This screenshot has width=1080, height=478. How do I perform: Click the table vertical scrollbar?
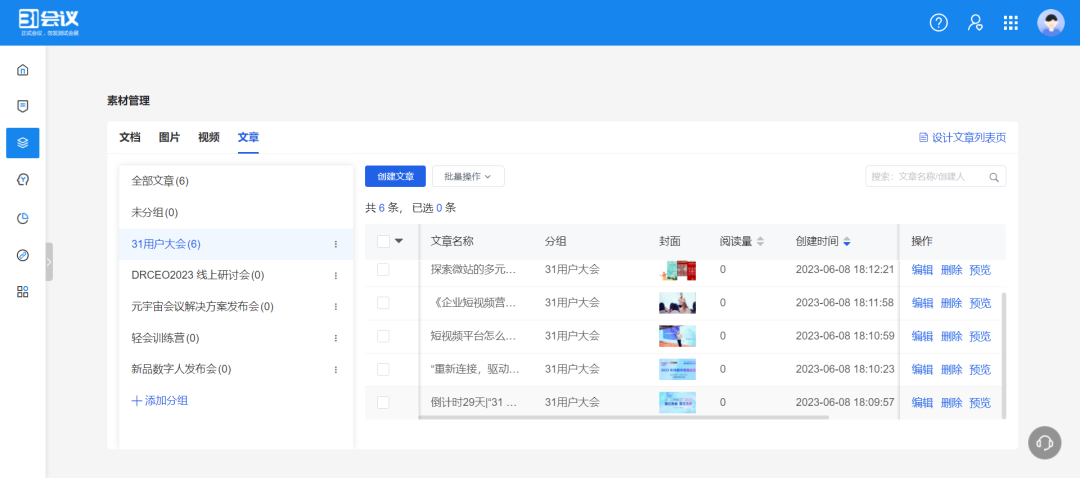pyautogui.click(x=1004, y=355)
